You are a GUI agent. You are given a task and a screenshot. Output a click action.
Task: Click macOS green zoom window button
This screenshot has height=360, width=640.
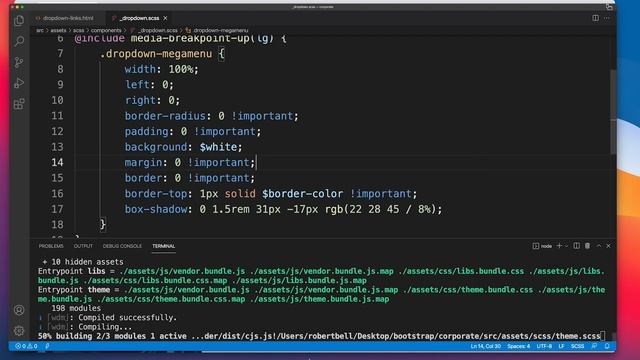pos(22,7)
